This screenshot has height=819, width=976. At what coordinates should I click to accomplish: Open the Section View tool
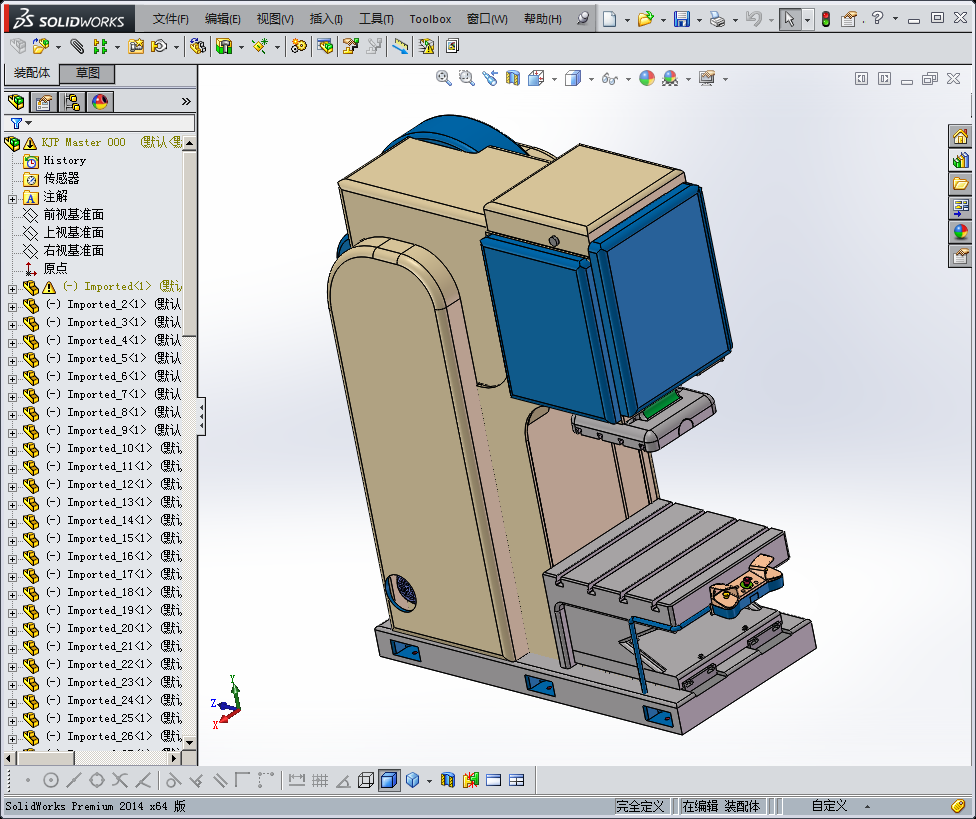coord(513,78)
